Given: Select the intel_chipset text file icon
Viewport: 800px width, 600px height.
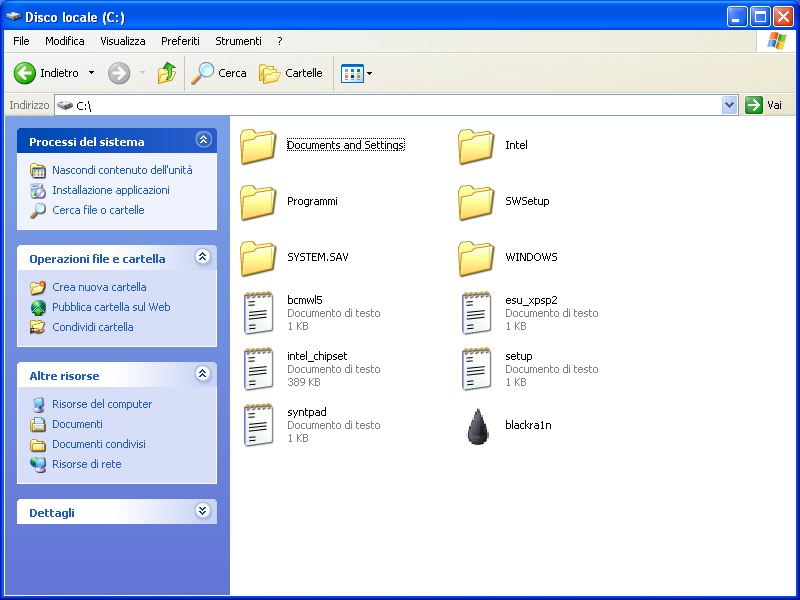Looking at the screenshot, I should (x=259, y=369).
